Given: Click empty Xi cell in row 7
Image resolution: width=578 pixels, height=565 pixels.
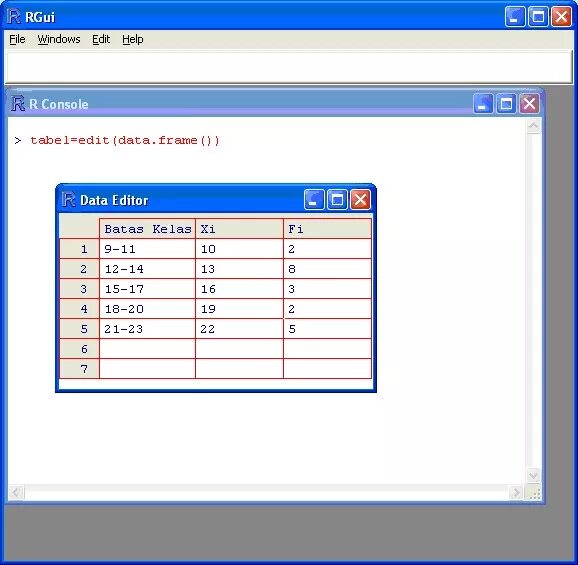Looking at the screenshot, I should [x=240, y=369].
